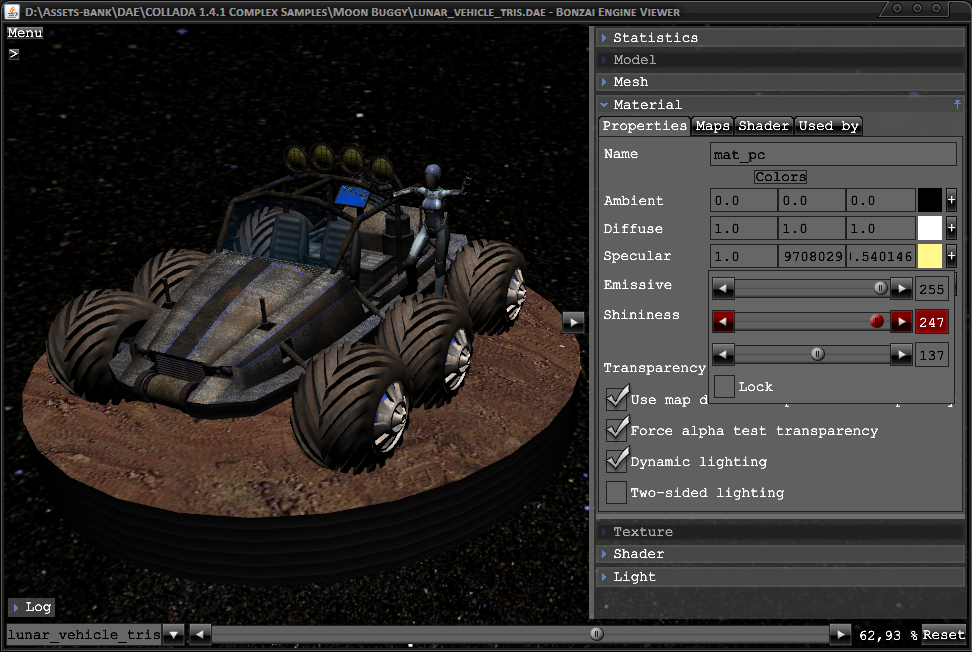Click the left arrow of the 255 slider
The height and width of the screenshot is (652, 972).
pos(723,289)
